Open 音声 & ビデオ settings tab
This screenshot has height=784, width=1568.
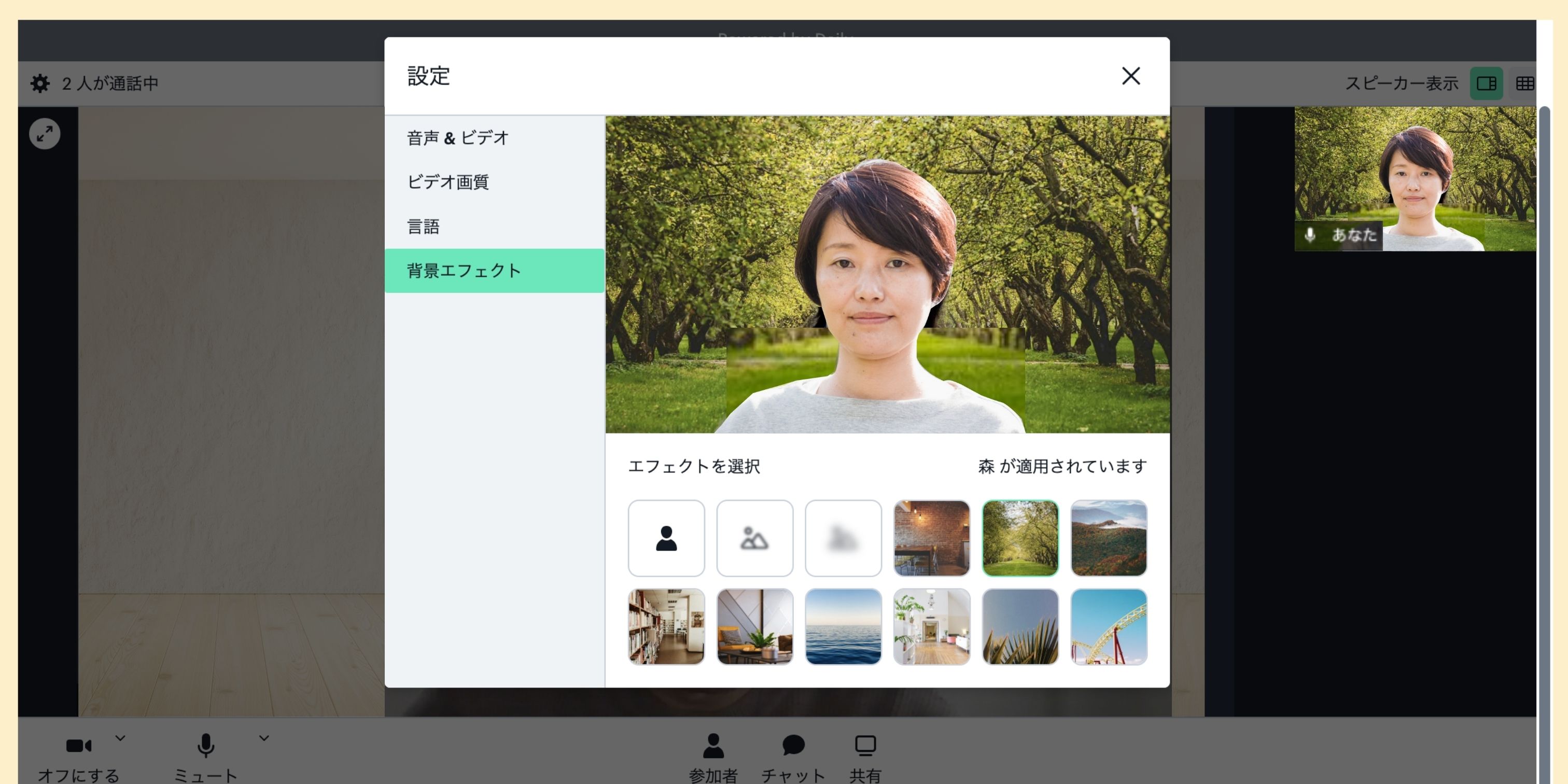pyautogui.click(x=458, y=138)
